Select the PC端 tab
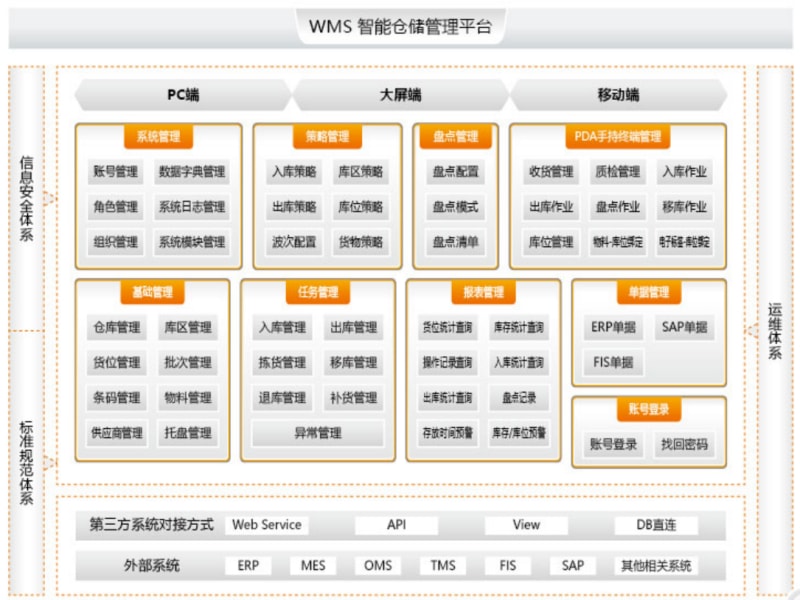The width and height of the screenshot is (800, 600). (x=182, y=95)
